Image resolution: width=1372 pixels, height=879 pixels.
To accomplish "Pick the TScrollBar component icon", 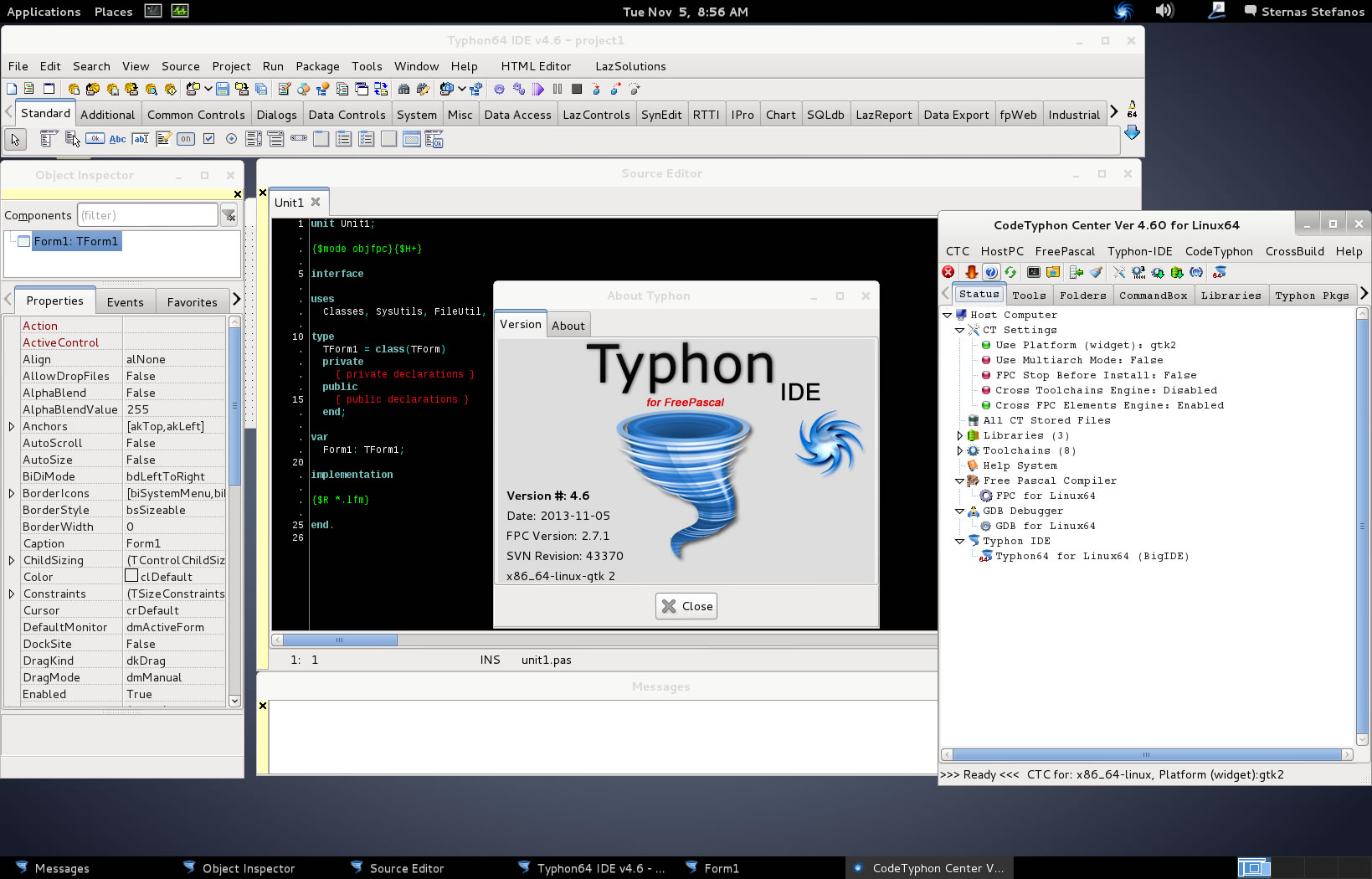I will tap(299, 138).
